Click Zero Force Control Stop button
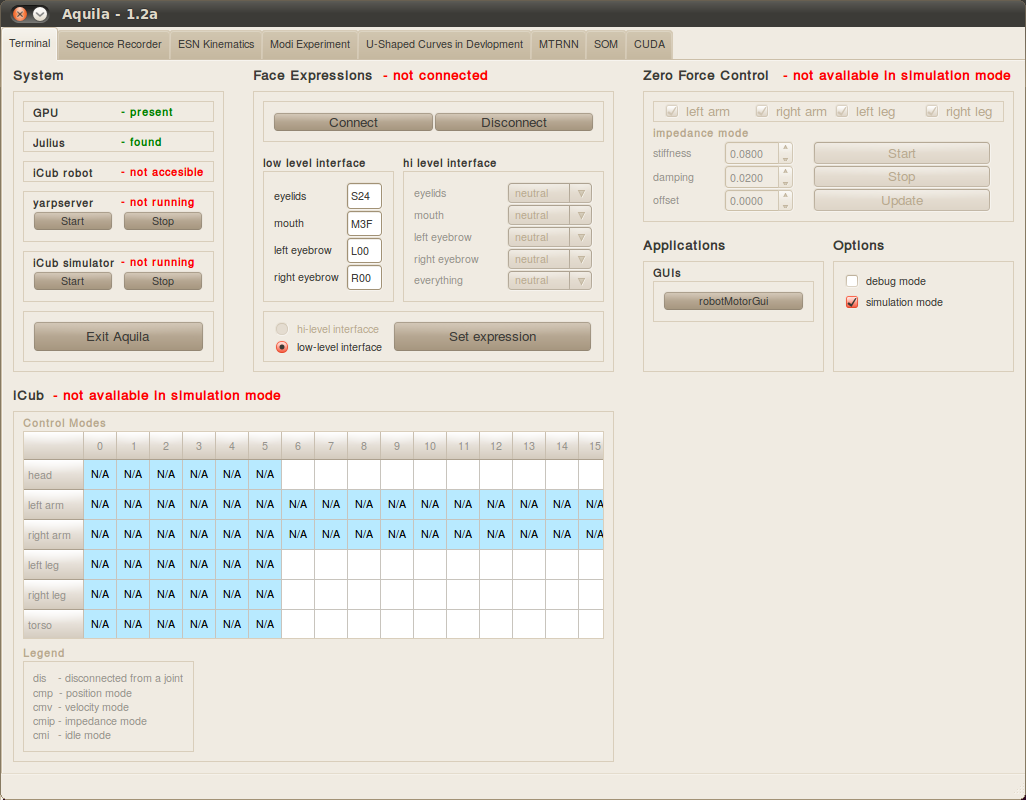Image resolution: width=1026 pixels, height=800 pixels. pos(902,177)
